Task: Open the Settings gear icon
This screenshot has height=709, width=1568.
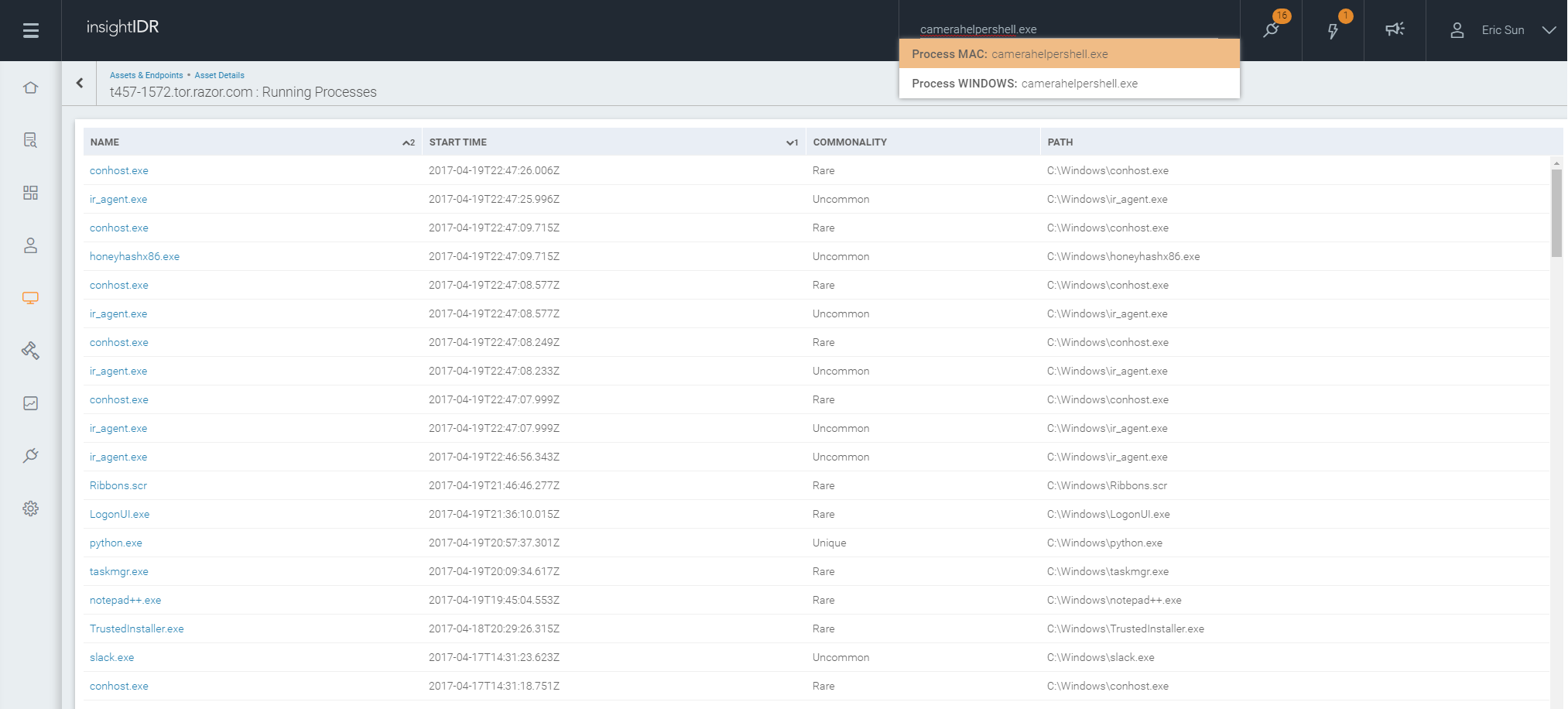Action: tap(31, 509)
